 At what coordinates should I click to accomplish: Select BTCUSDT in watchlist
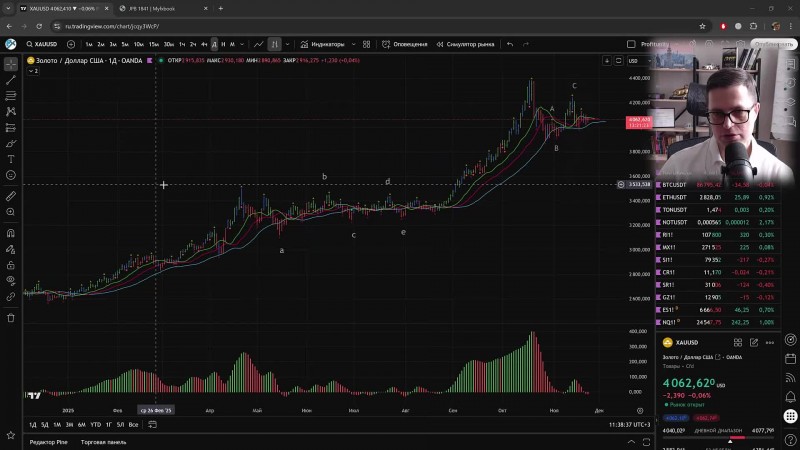[x=717, y=185]
